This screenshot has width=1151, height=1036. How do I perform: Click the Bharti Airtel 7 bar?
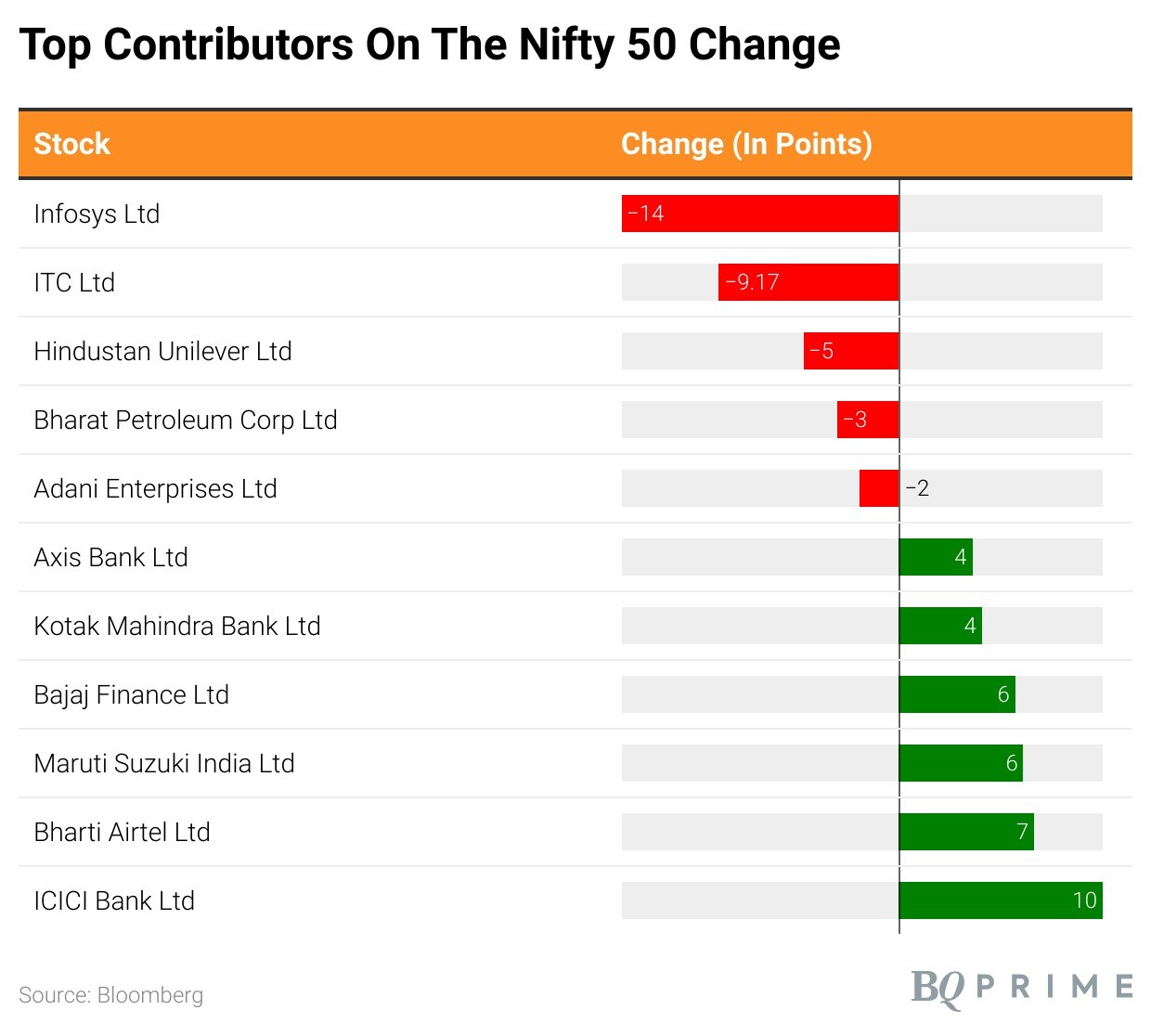coord(966,832)
